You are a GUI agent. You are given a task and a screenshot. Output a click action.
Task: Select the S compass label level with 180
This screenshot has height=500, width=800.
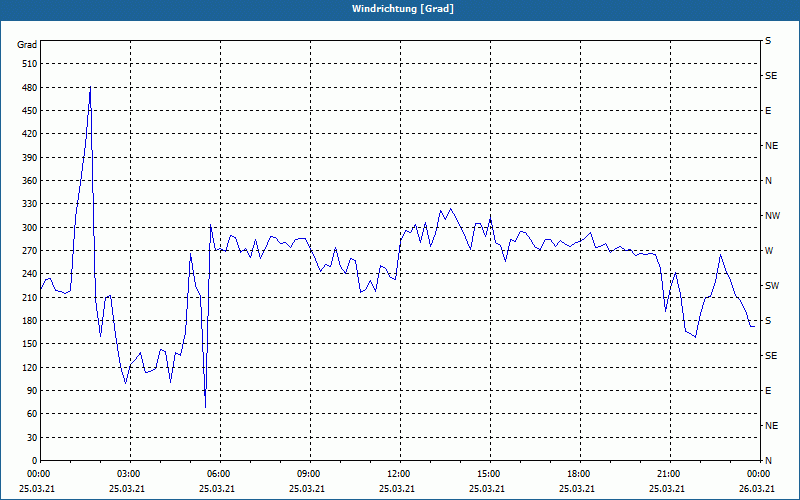coord(768,321)
